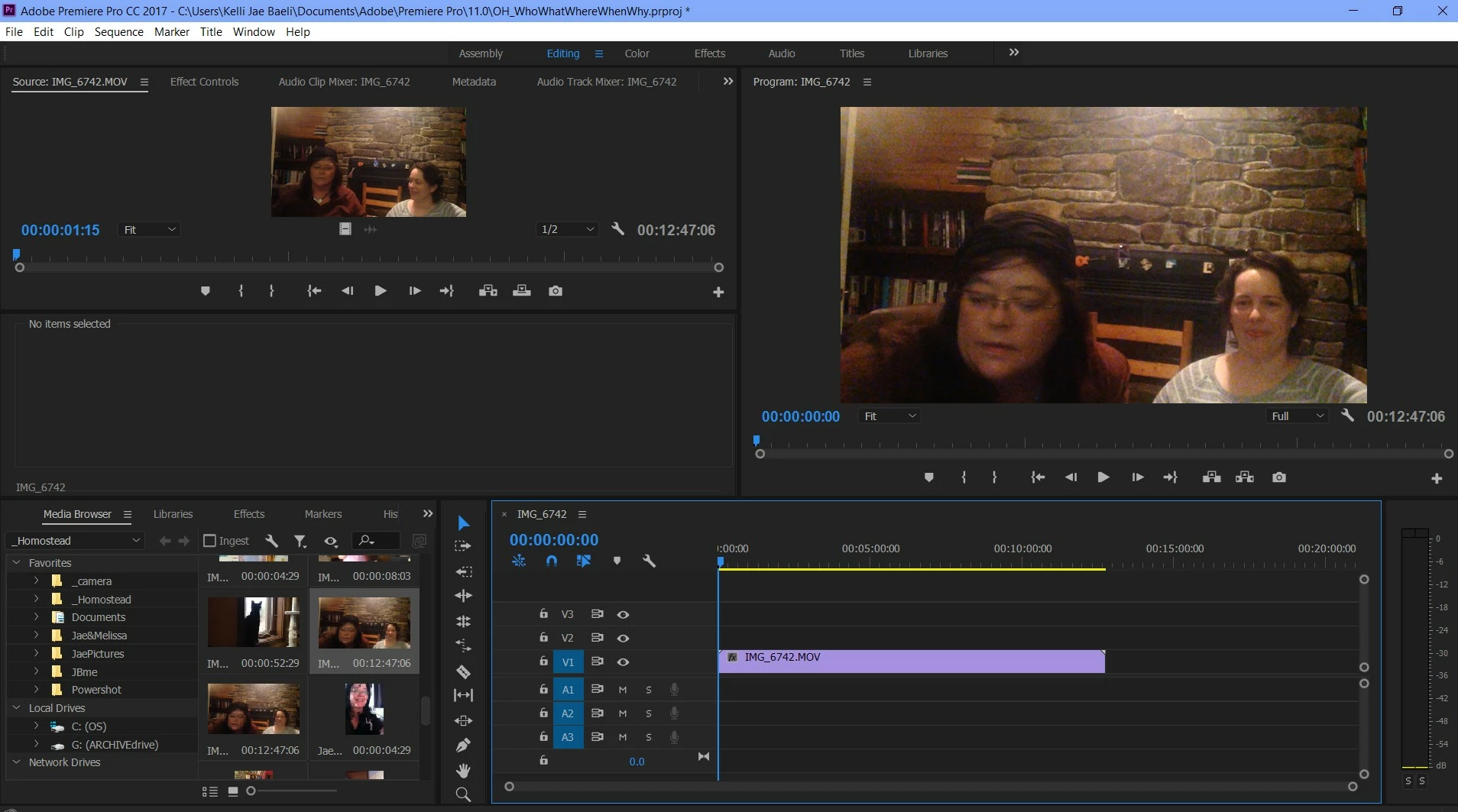This screenshot has width=1458, height=812.
Task: Select the cat window thumbnail 00:00:52:29
Action: click(x=253, y=621)
